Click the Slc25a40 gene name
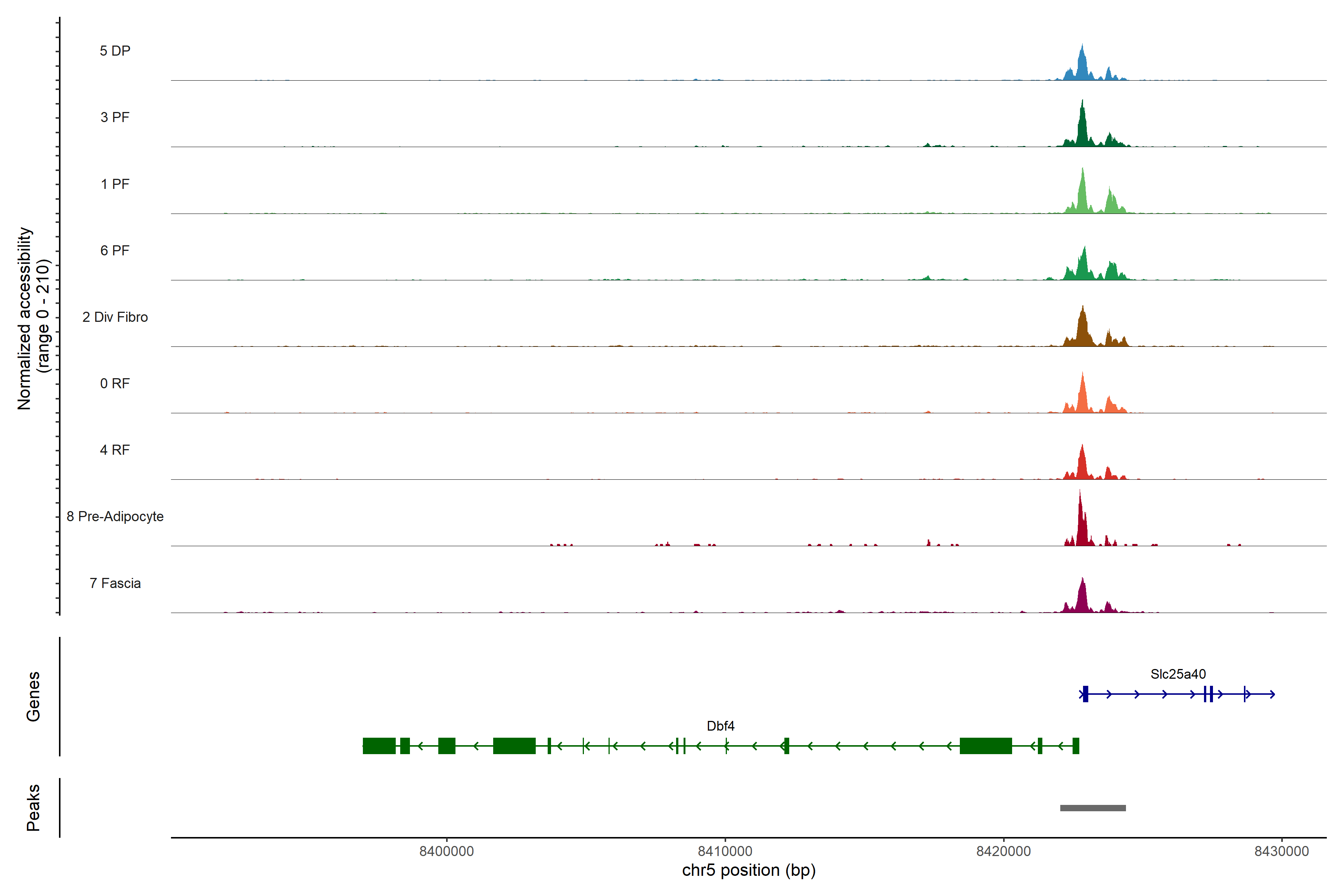Viewport: 1344px width, 896px height. pyautogui.click(x=1178, y=674)
